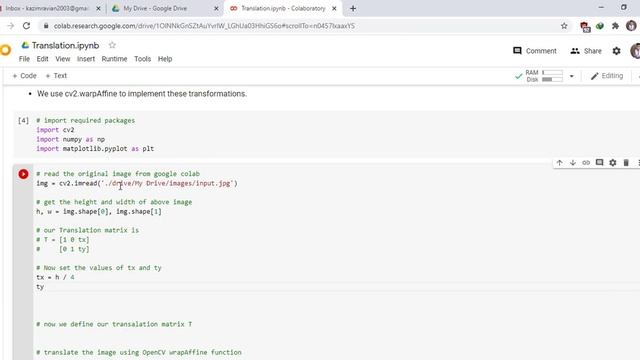Star the Translation.ipynb notebook
The image size is (640, 360).
click(x=112, y=45)
